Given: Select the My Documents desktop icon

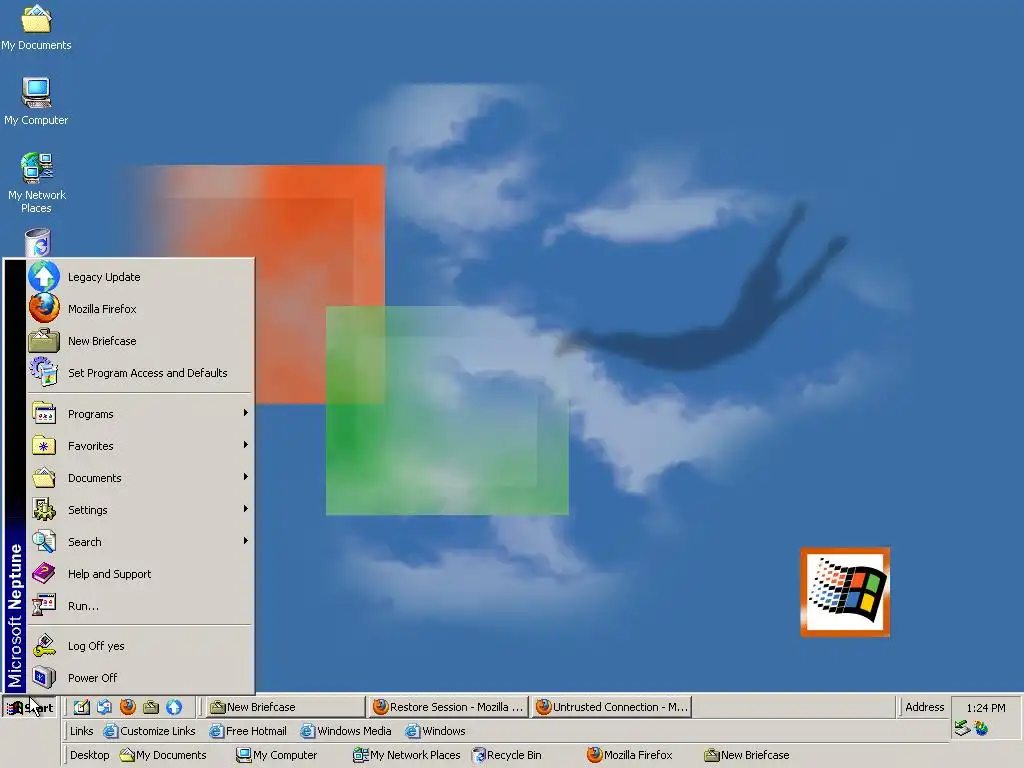Looking at the screenshot, I should pos(36,27).
